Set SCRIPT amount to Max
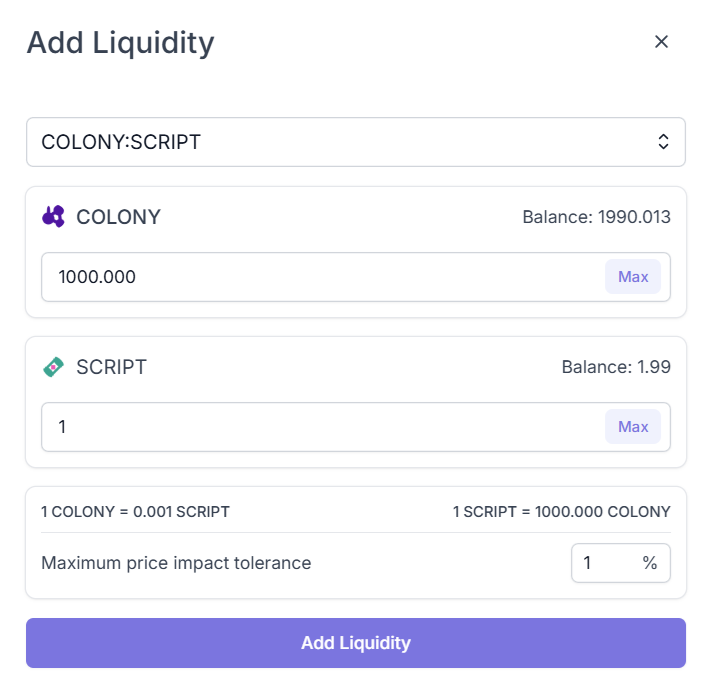This screenshot has width=709, height=695. pos(633,427)
